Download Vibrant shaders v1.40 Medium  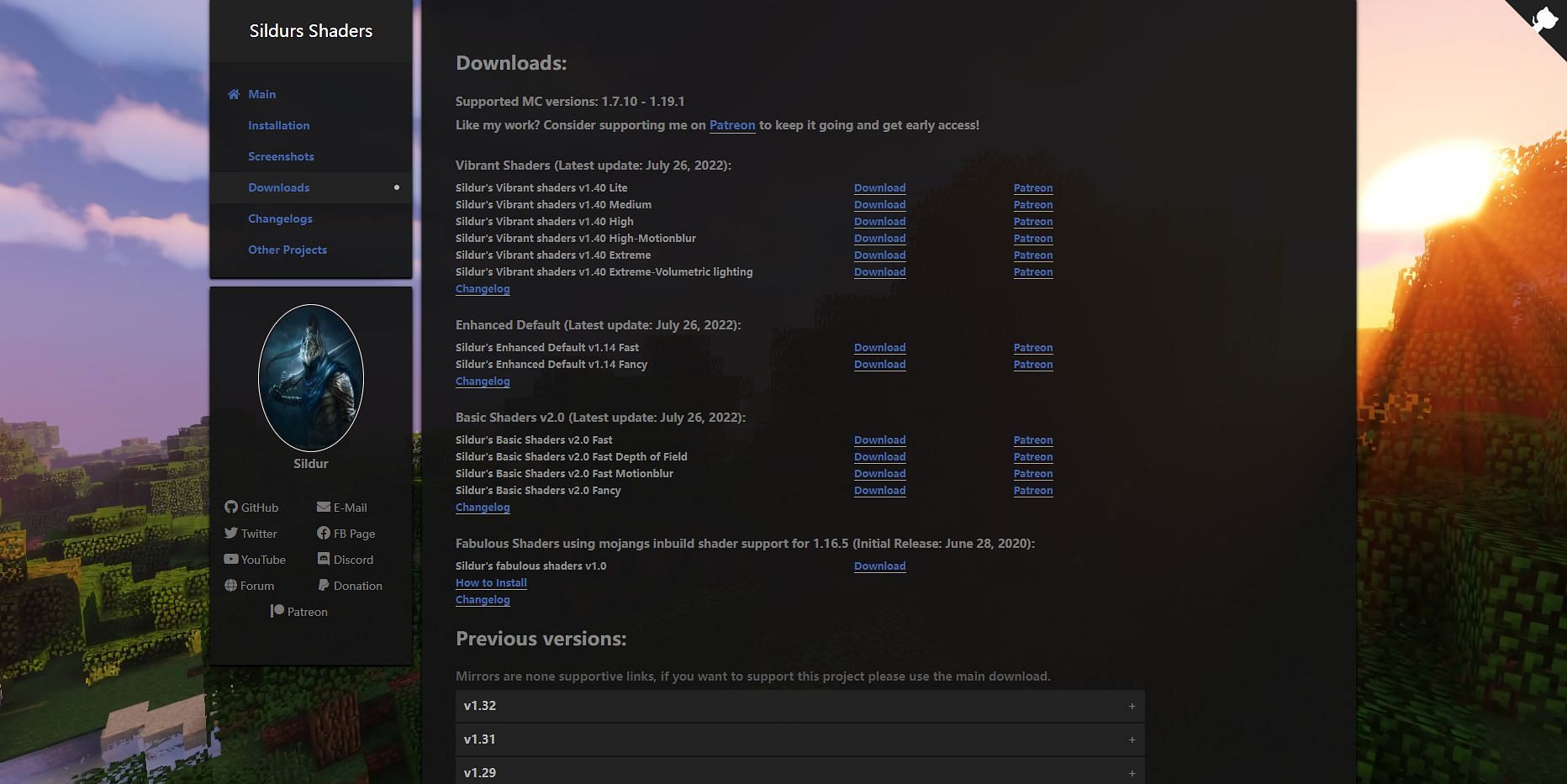[x=879, y=205]
